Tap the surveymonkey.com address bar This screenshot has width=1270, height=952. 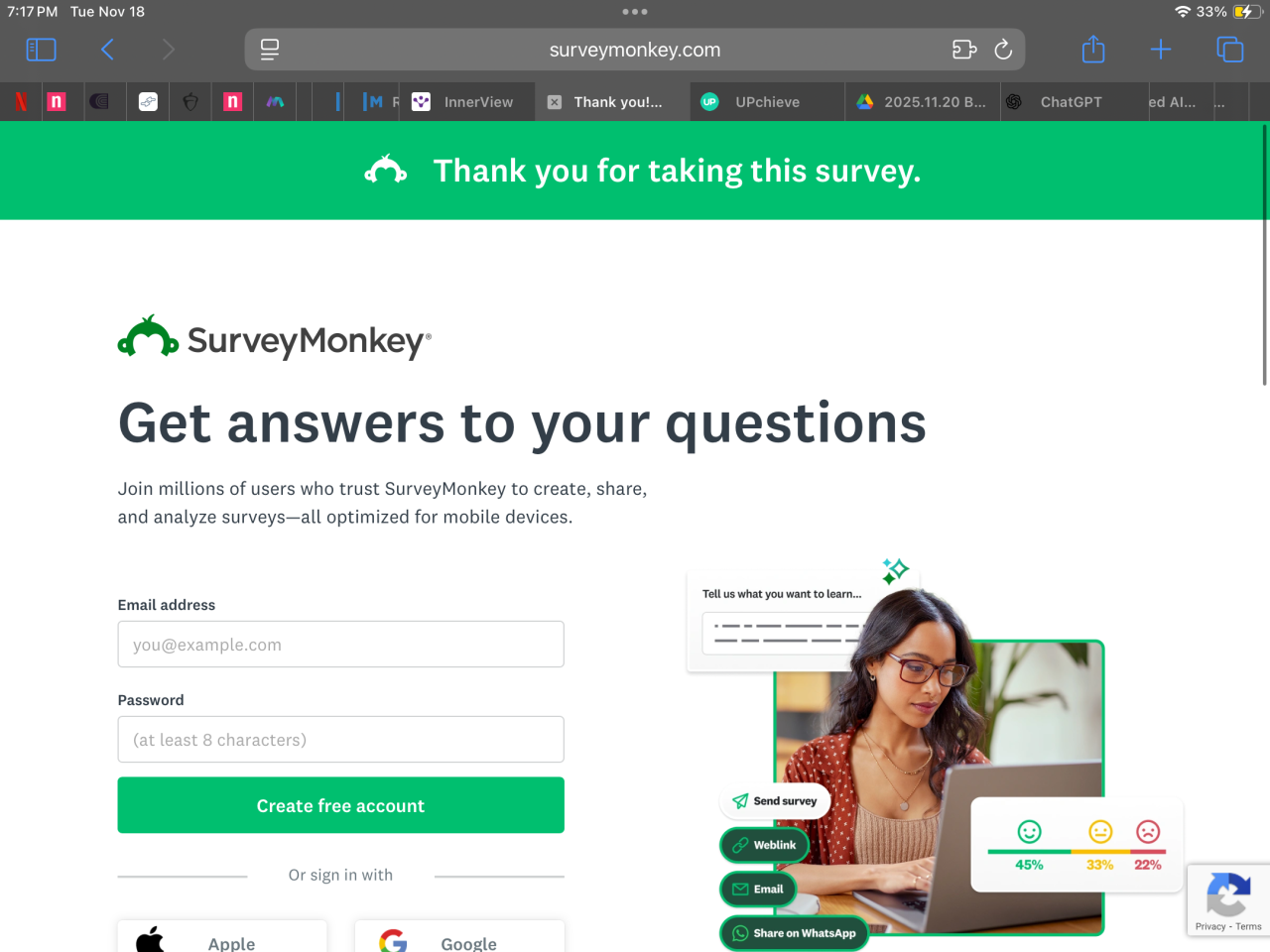click(x=635, y=50)
